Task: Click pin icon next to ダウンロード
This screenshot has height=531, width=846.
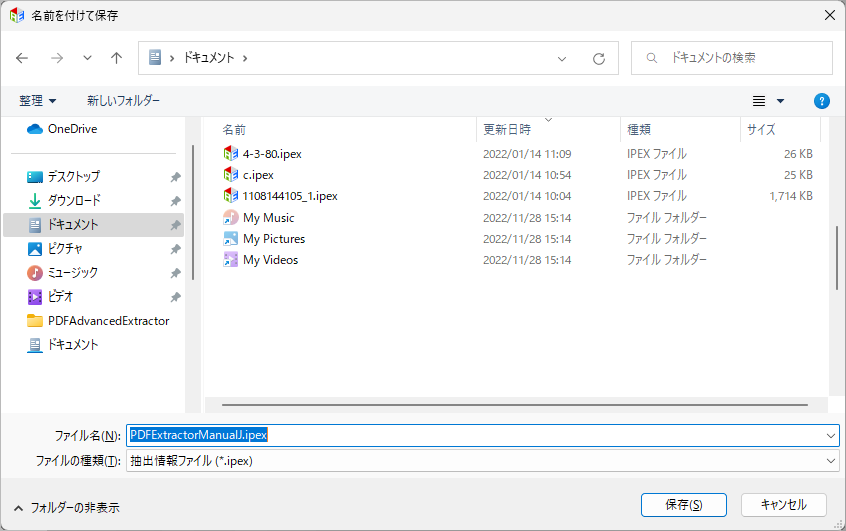Action: point(175,201)
